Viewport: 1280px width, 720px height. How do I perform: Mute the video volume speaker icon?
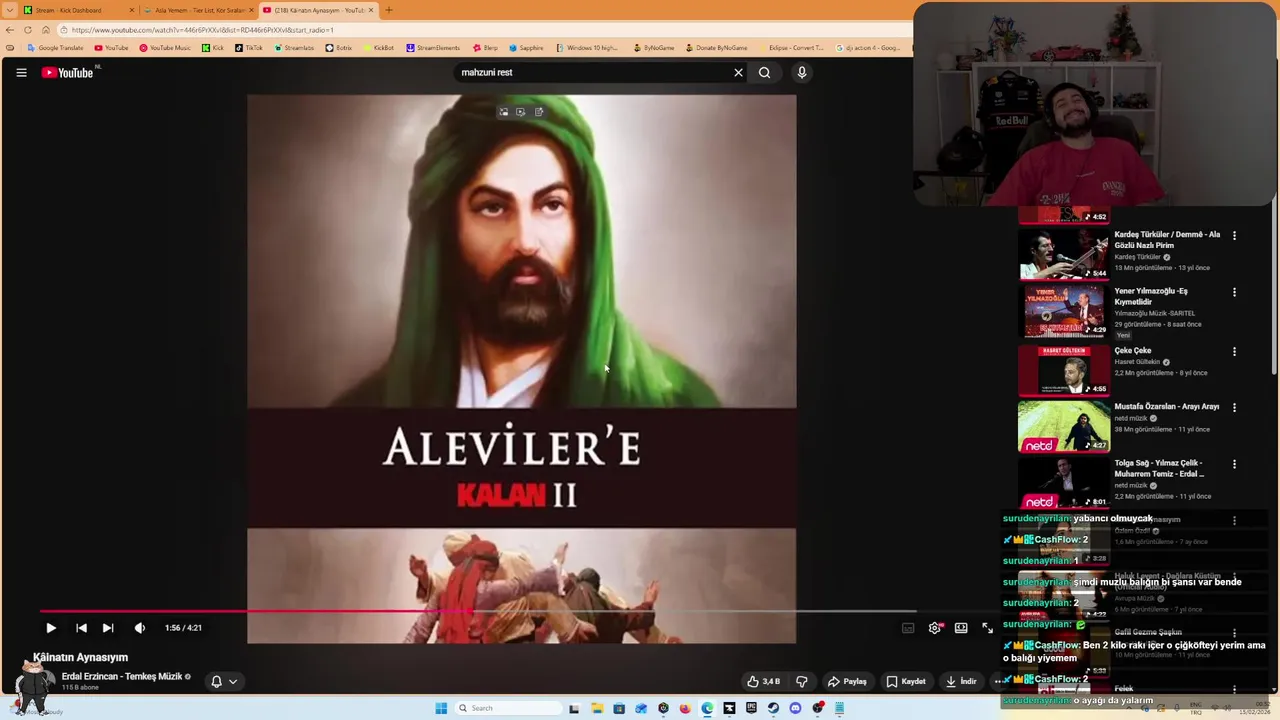(x=140, y=628)
